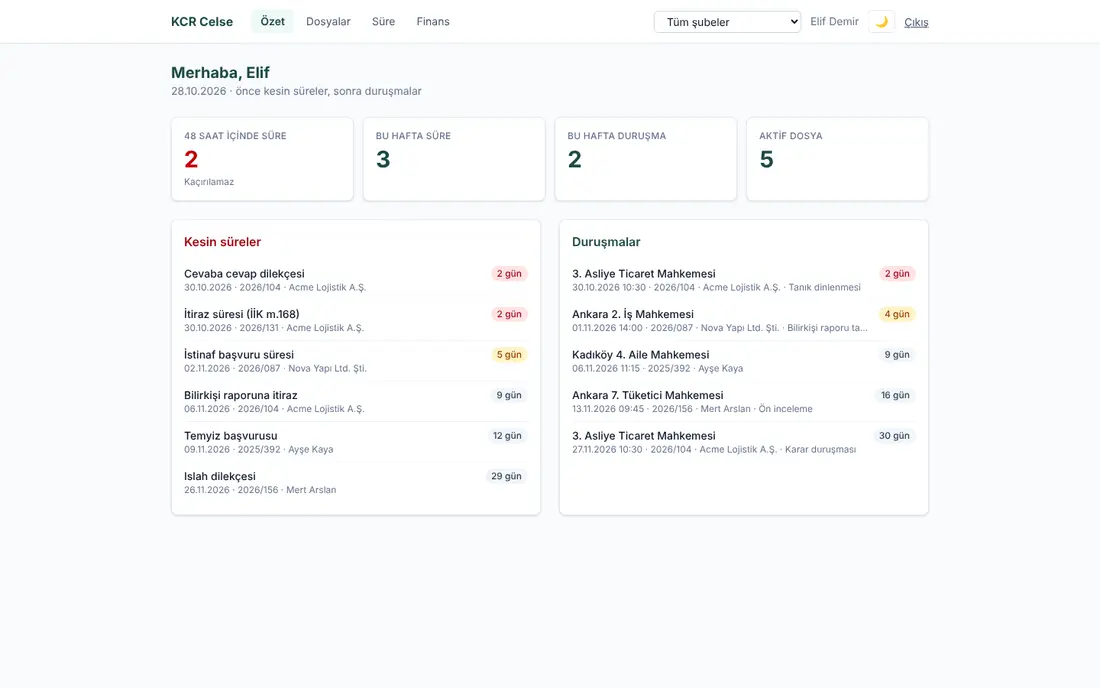Open the Dosyalar tab
Screen dimensions: 1100x688
[x=328, y=22]
